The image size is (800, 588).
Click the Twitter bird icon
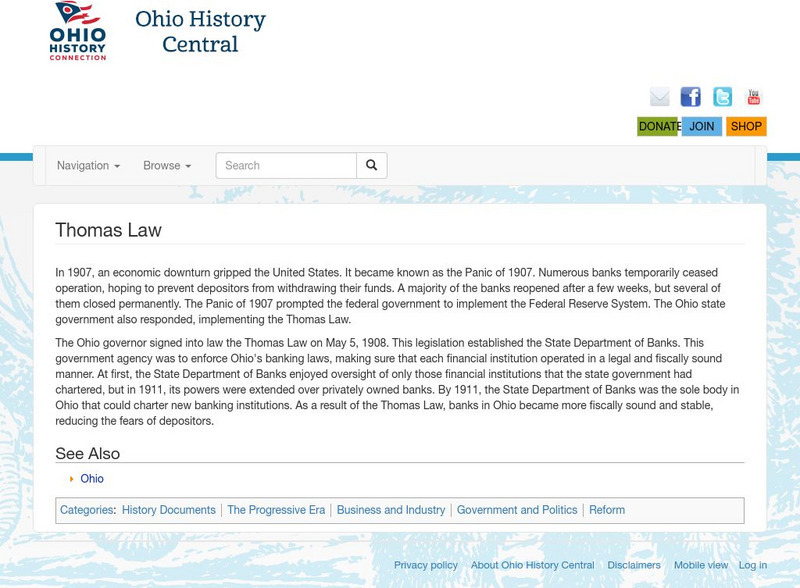(x=722, y=97)
